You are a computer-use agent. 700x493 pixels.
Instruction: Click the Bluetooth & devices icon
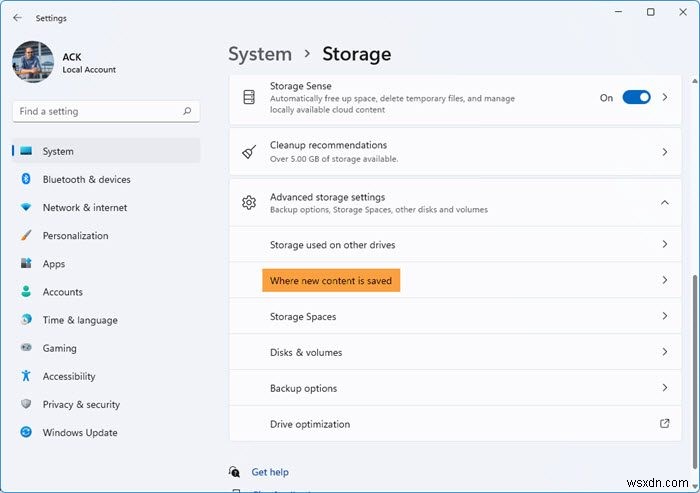coord(26,180)
